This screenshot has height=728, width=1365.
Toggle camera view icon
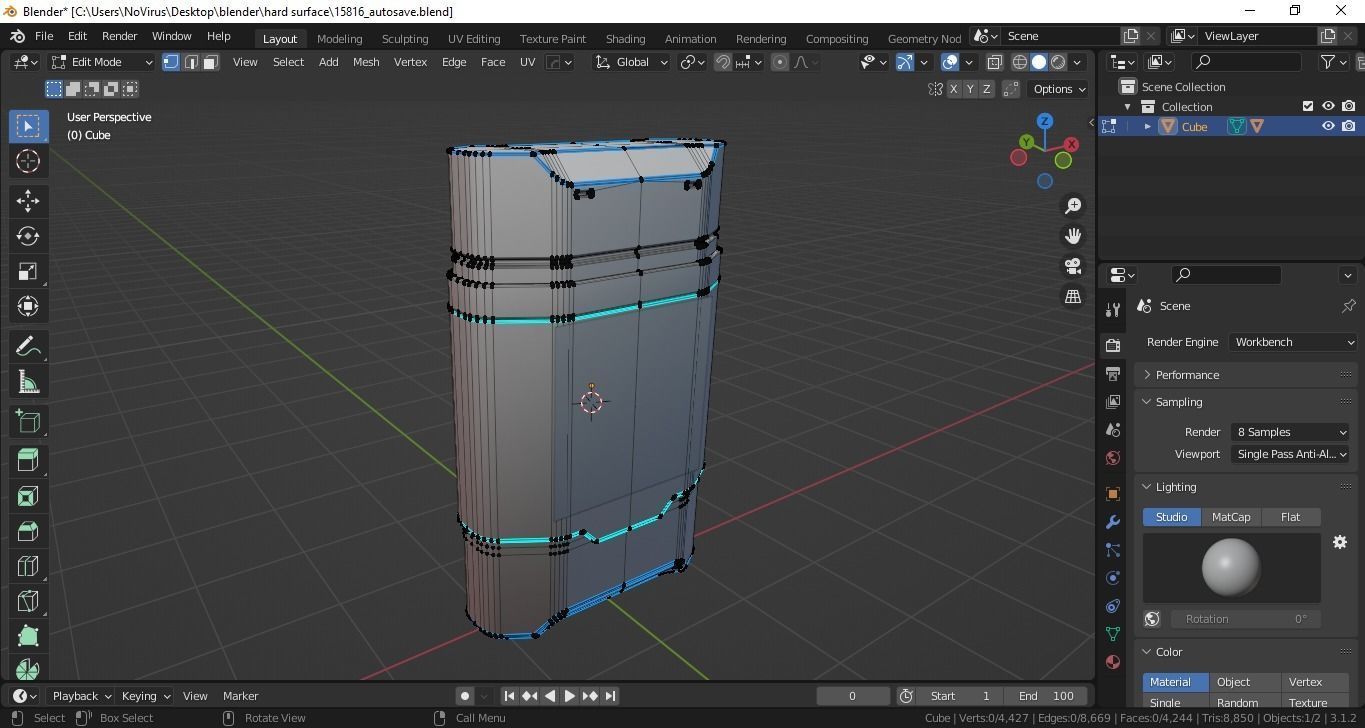pyautogui.click(x=1073, y=266)
